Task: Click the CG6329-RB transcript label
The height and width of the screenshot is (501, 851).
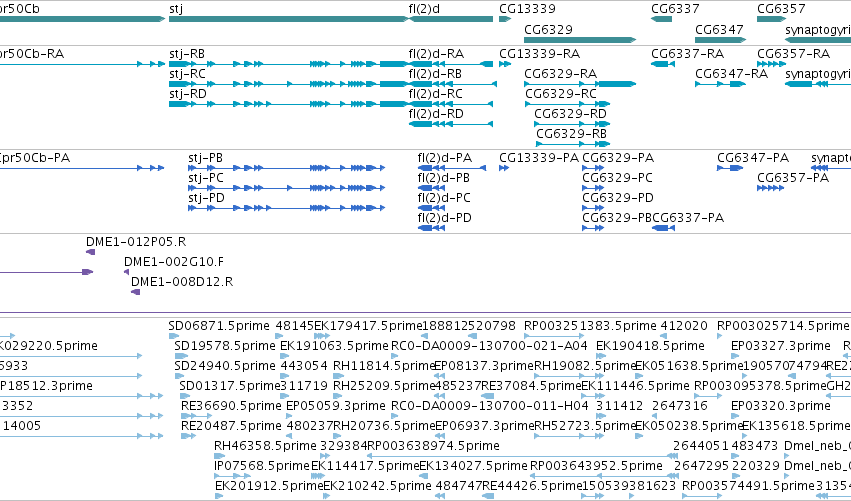Action: [x=571, y=134]
